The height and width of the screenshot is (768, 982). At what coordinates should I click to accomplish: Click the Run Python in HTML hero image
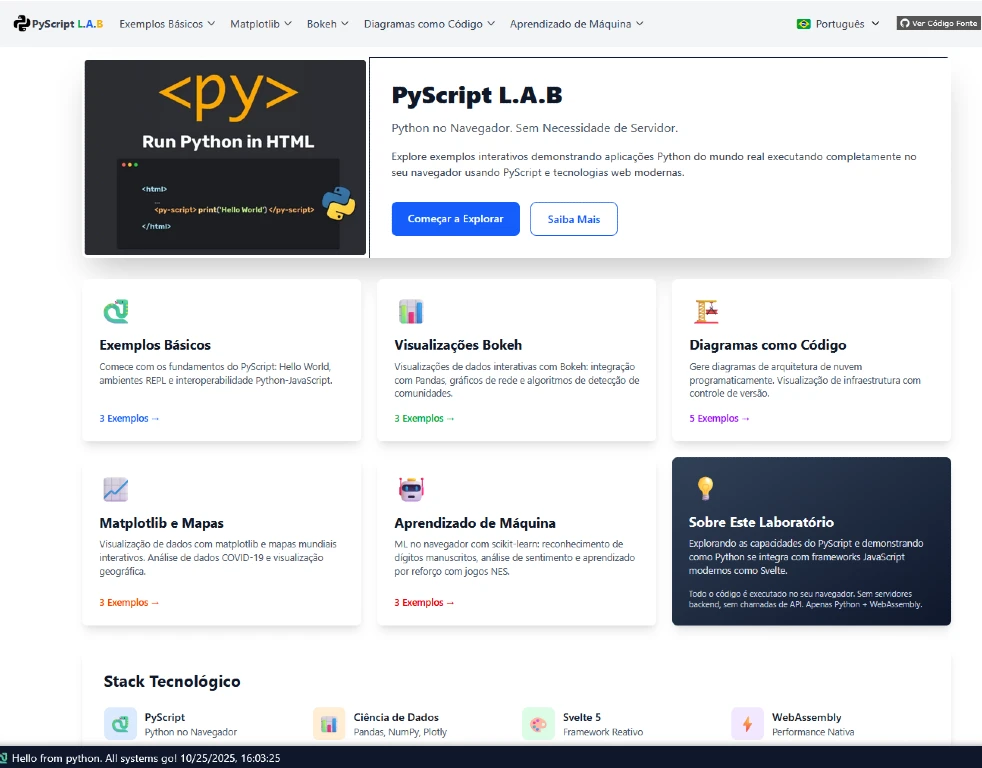(225, 157)
